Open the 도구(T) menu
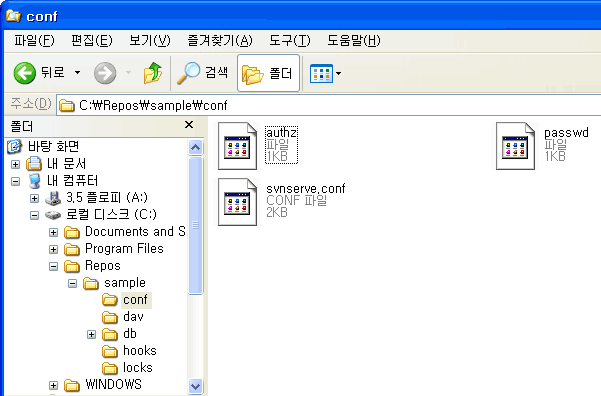Image resolution: width=601 pixels, height=396 pixels. point(289,40)
